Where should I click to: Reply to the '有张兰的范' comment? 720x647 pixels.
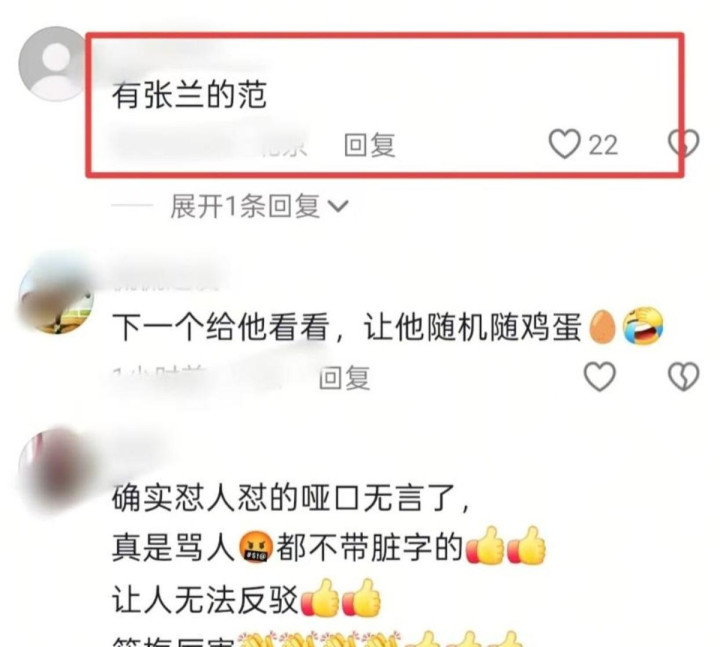370,145
